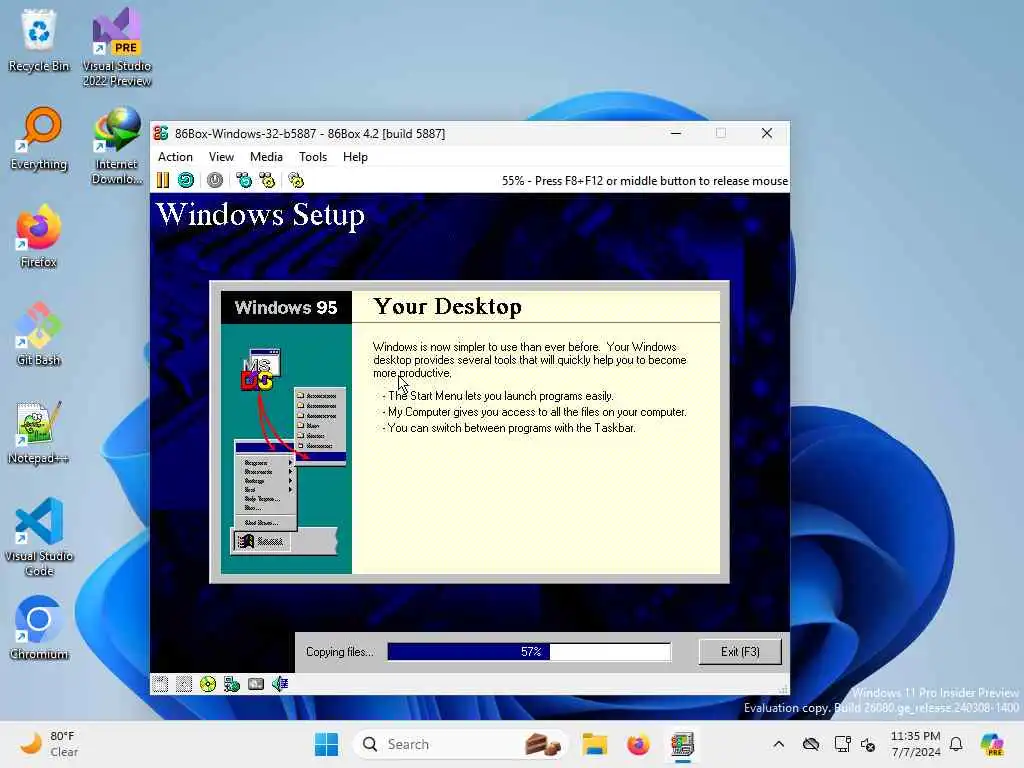The height and width of the screenshot is (768, 1024).
Task: Click the CD-ROM drive status icon
Action: (x=208, y=684)
